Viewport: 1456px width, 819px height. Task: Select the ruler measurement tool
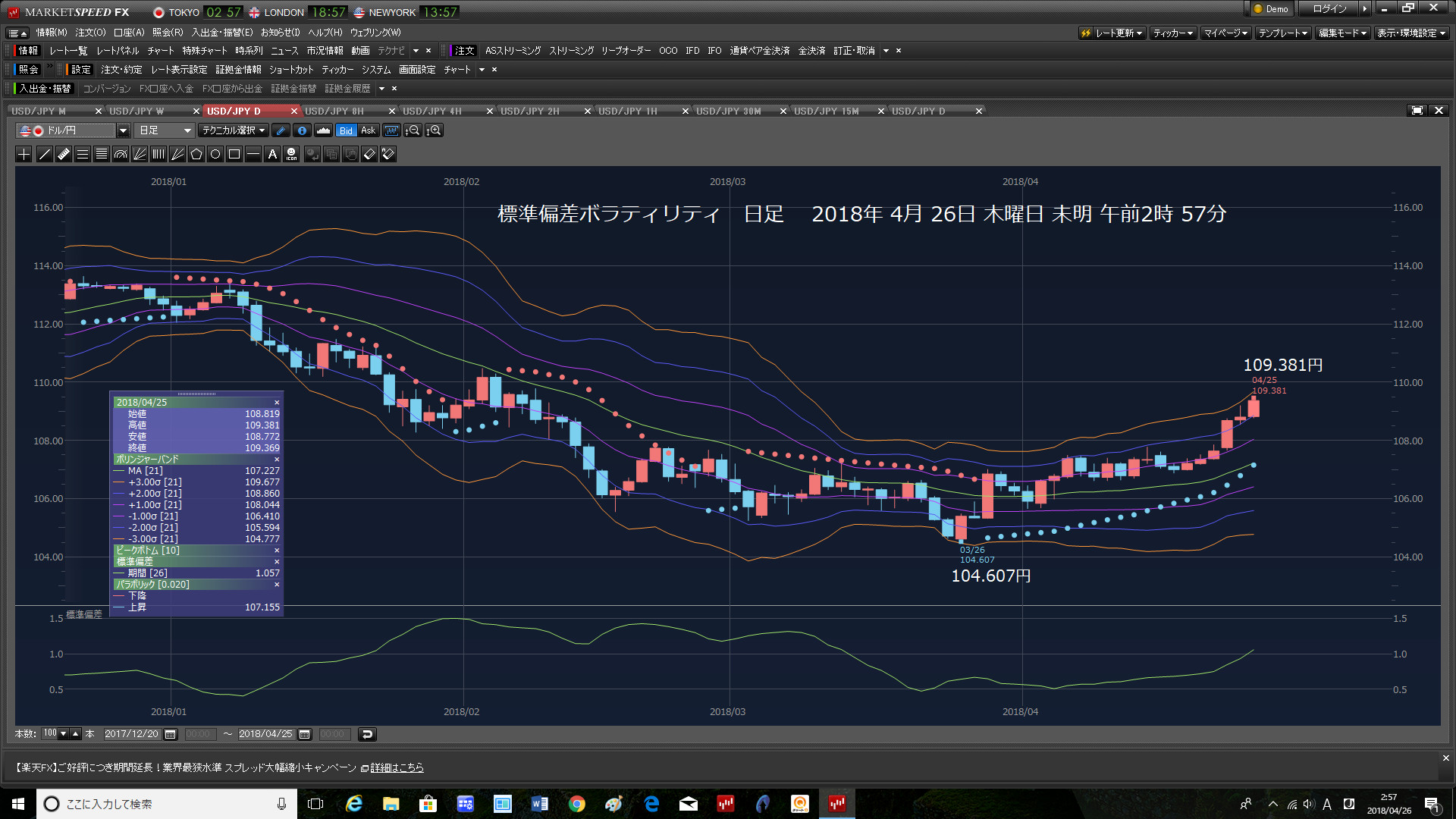tap(64, 155)
